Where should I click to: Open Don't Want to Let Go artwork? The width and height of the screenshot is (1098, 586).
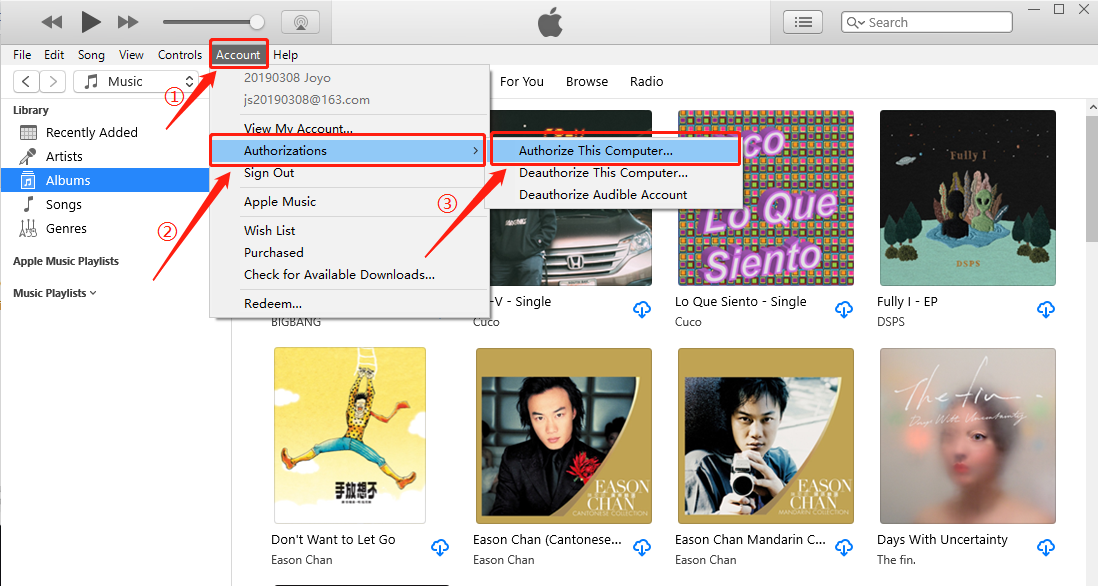tap(350, 435)
